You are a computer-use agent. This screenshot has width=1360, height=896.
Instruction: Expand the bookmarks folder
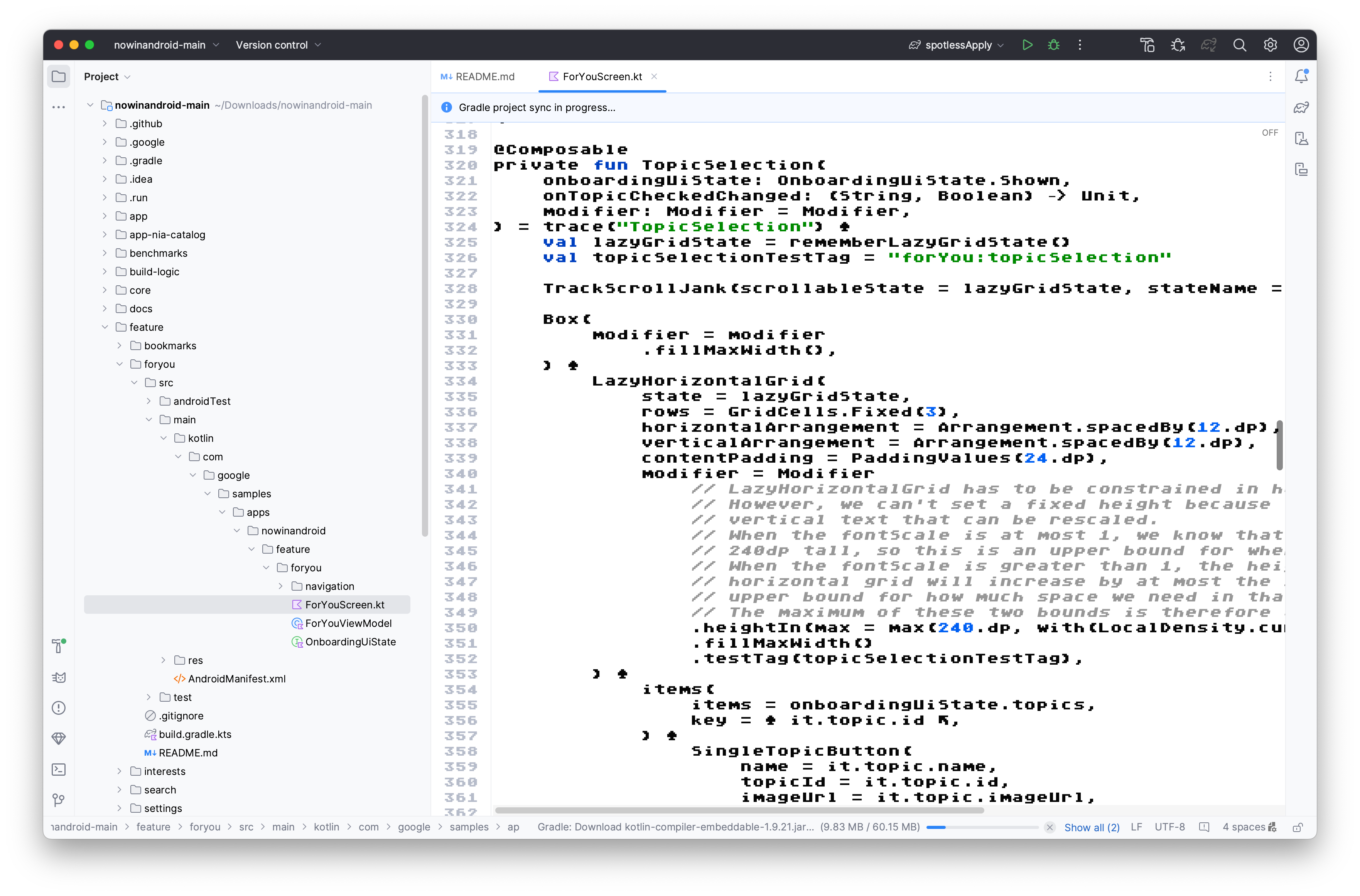coord(119,346)
